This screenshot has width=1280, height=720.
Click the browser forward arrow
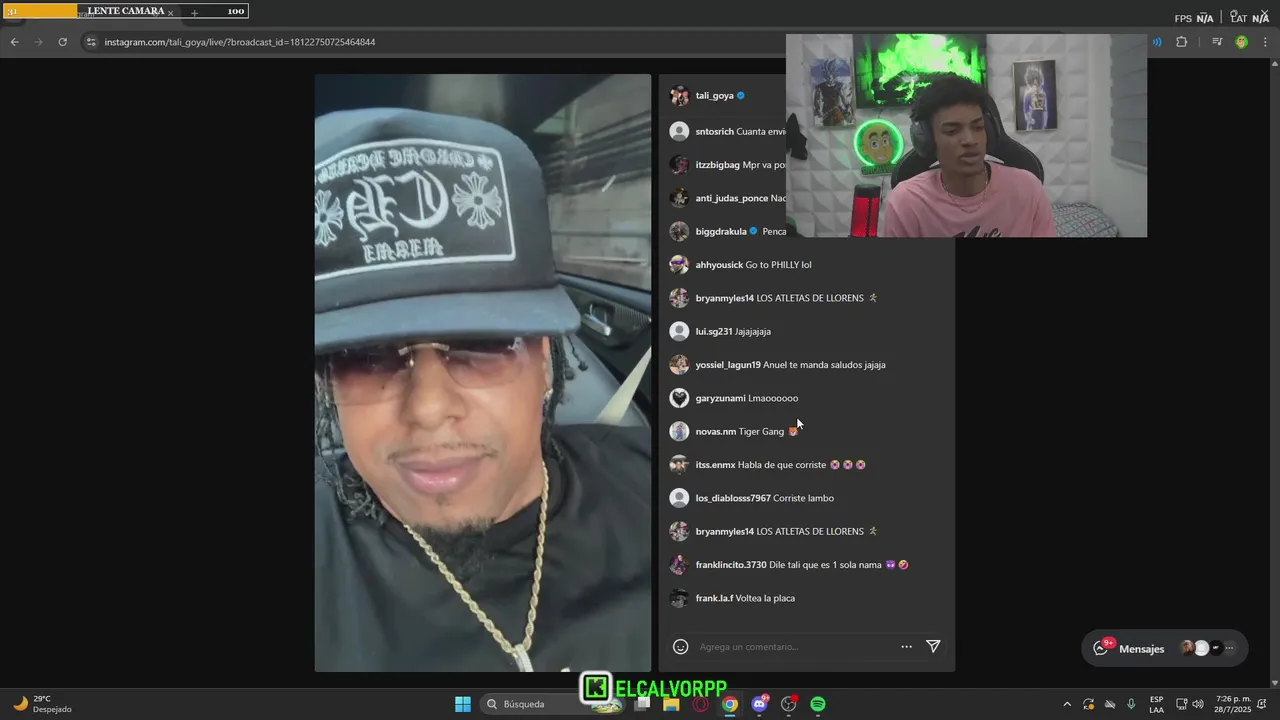(38, 42)
